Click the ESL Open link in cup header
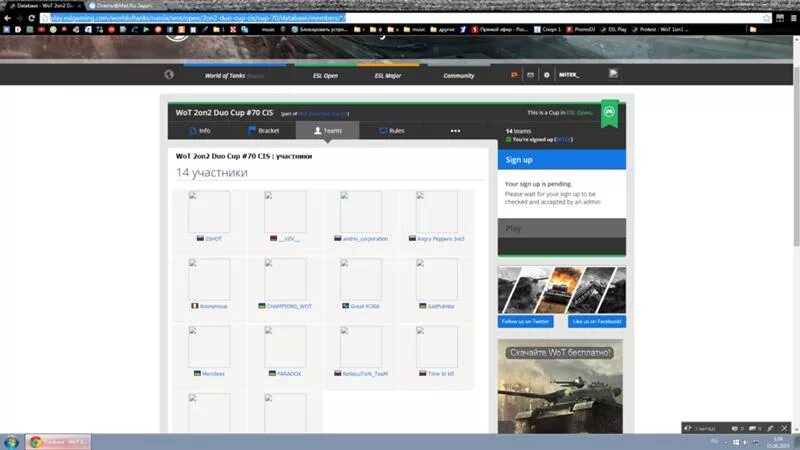 point(579,113)
